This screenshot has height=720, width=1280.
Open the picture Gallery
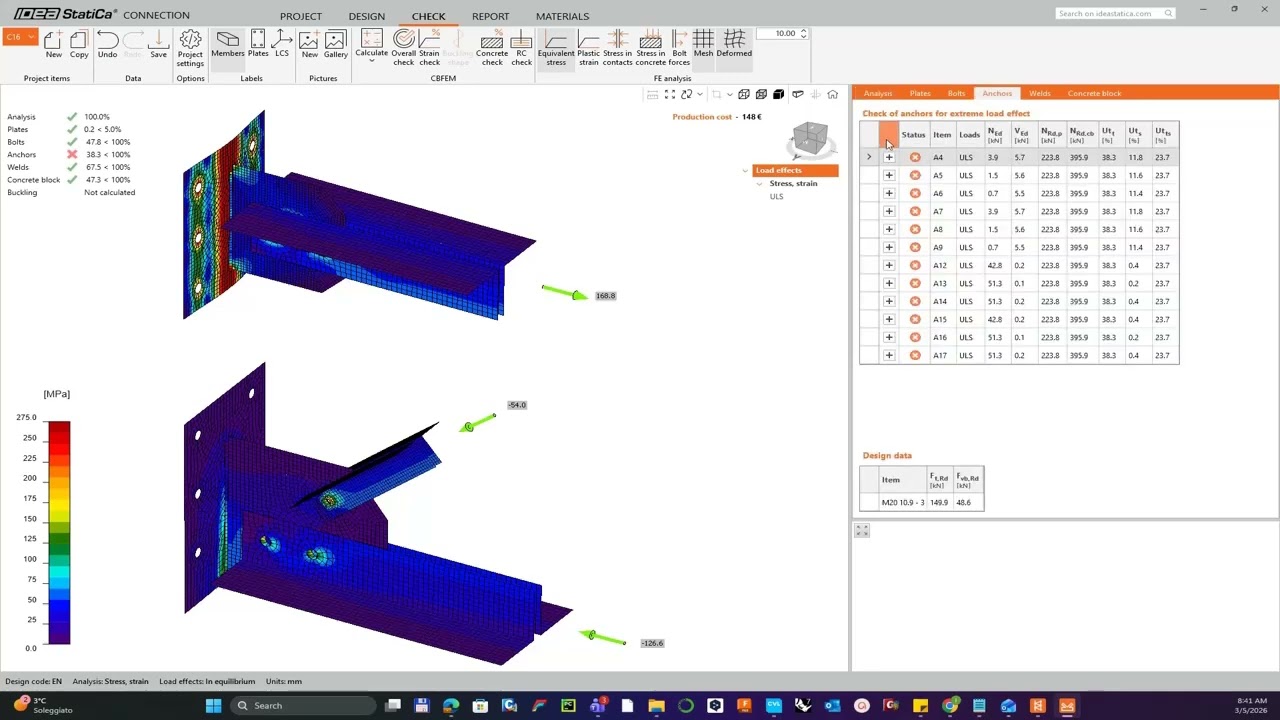336,45
